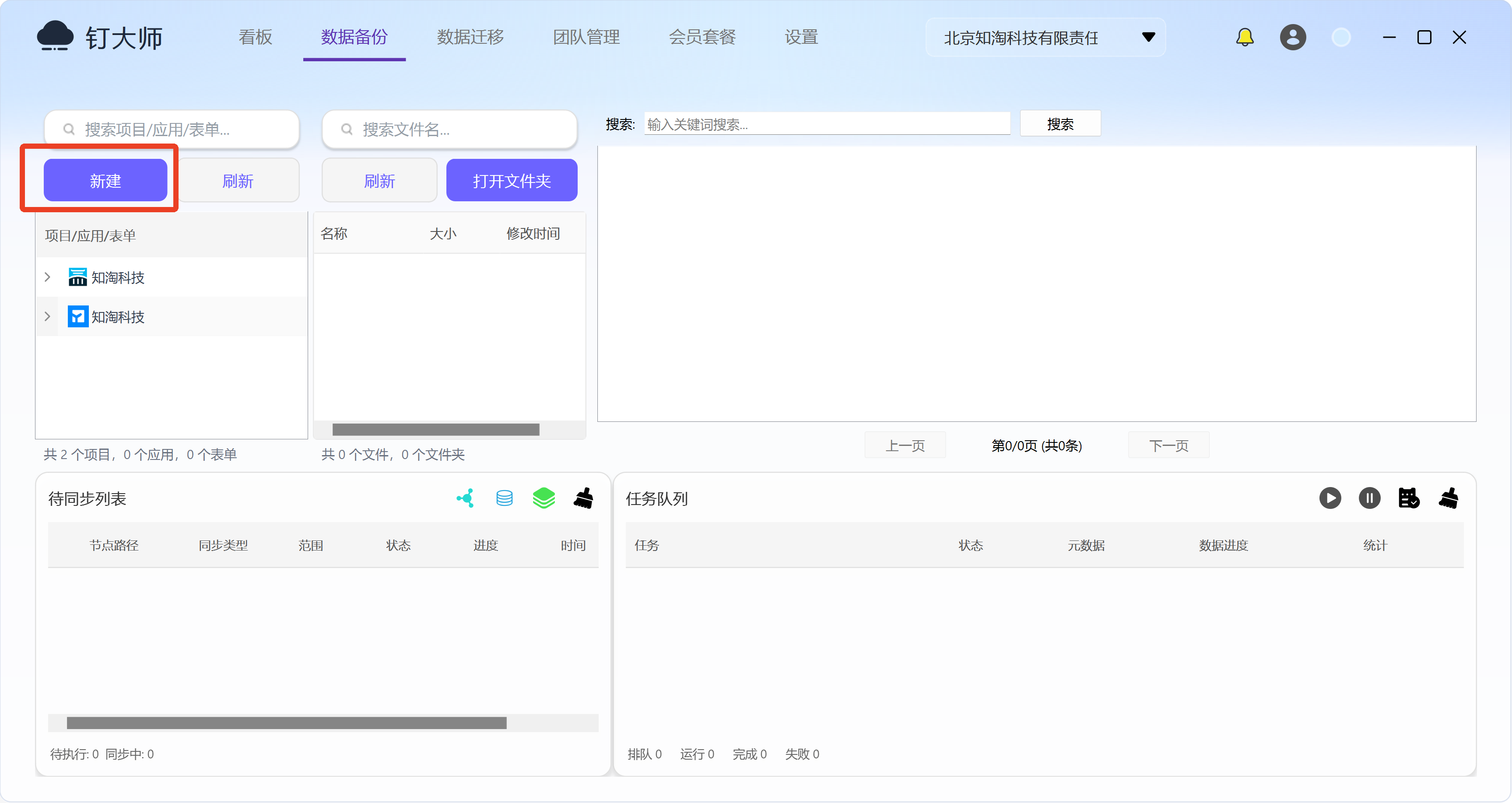Screen dimensions: 1512x803
Task: Select the 数据备份 tab
Action: [x=354, y=37]
